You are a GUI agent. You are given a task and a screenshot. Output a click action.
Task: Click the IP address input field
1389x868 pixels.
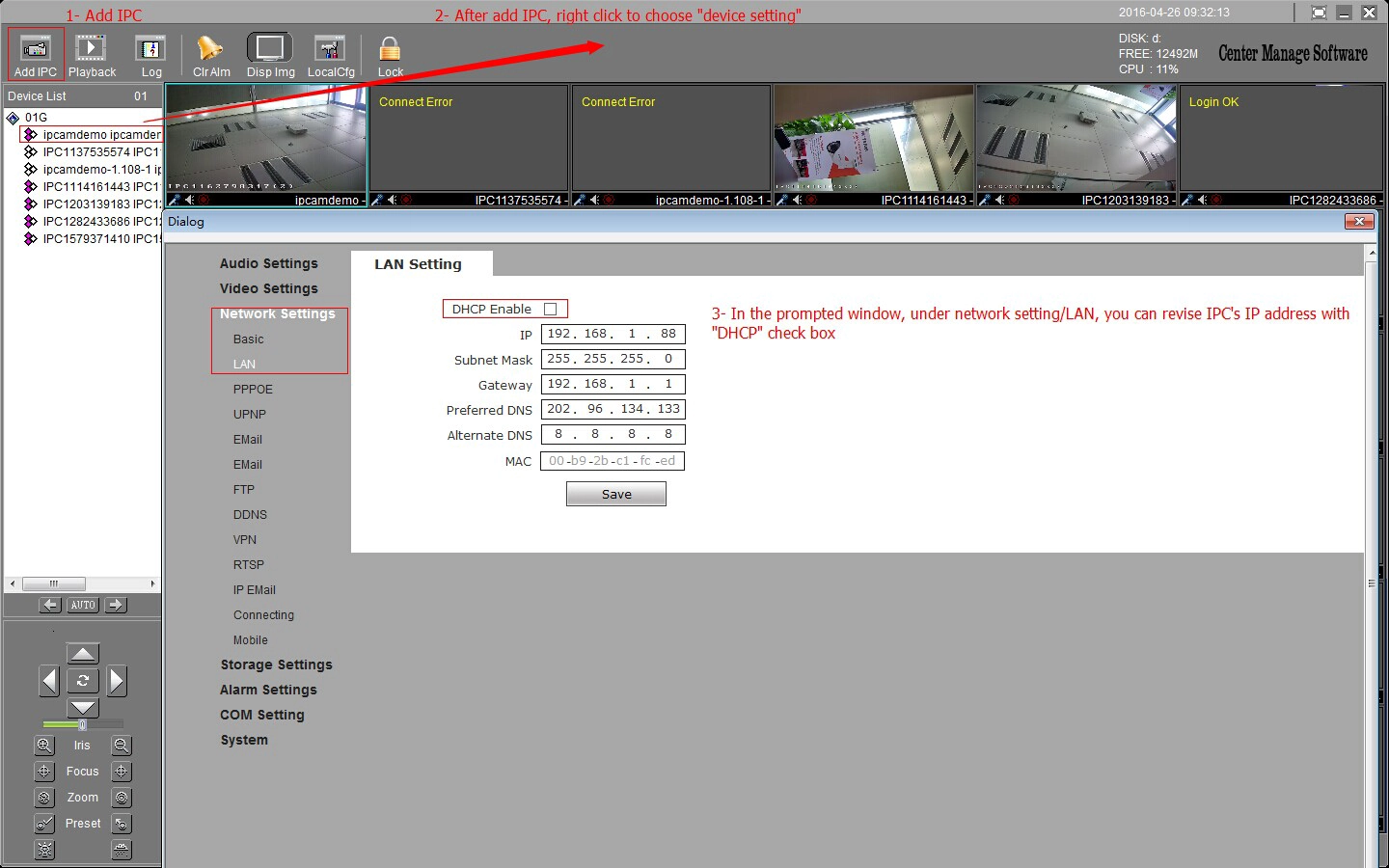[x=613, y=334]
